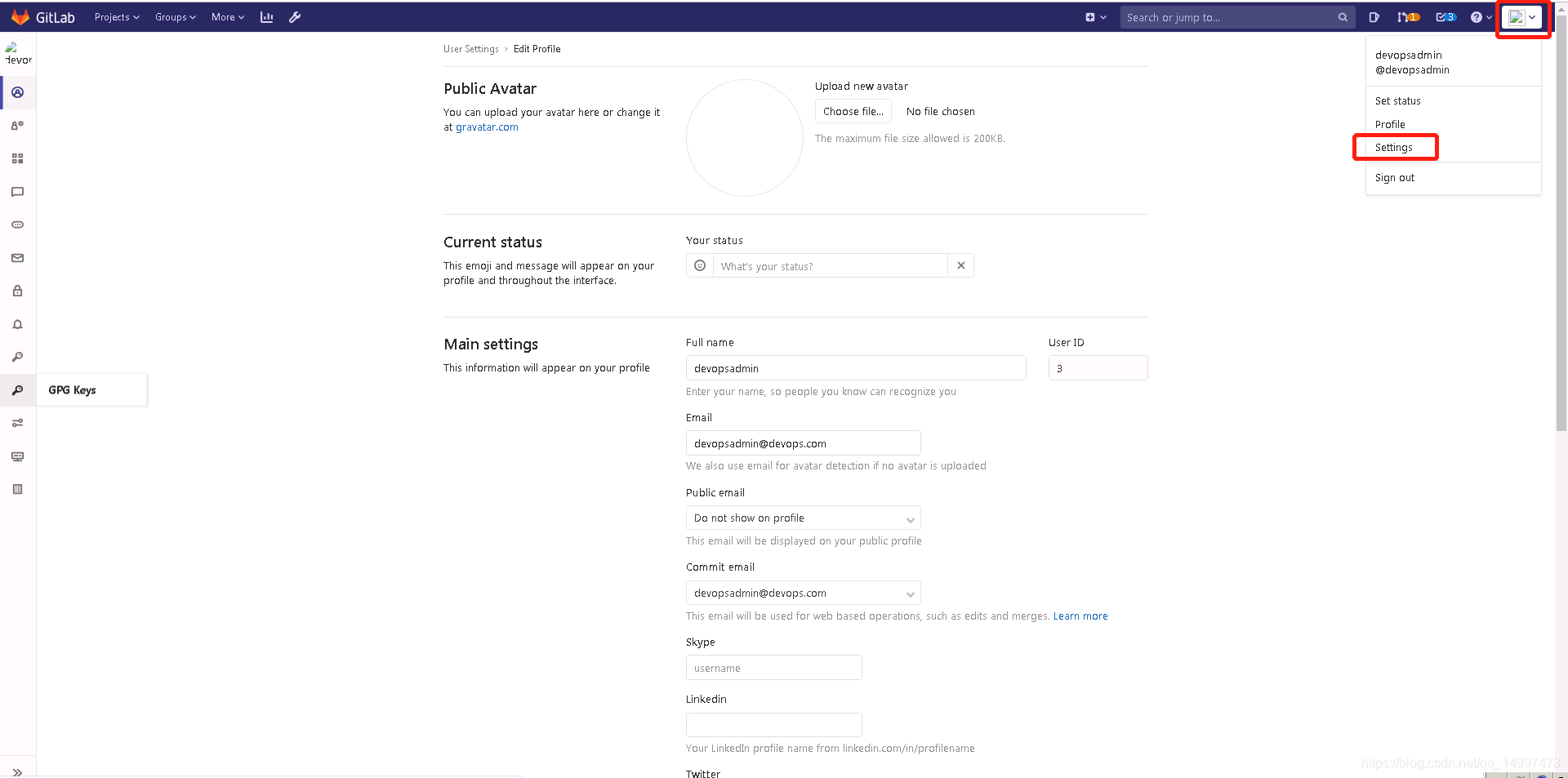Image resolution: width=1568 pixels, height=778 pixels.
Task: Click the GPG Keys flyout label
Action: pos(72,390)
